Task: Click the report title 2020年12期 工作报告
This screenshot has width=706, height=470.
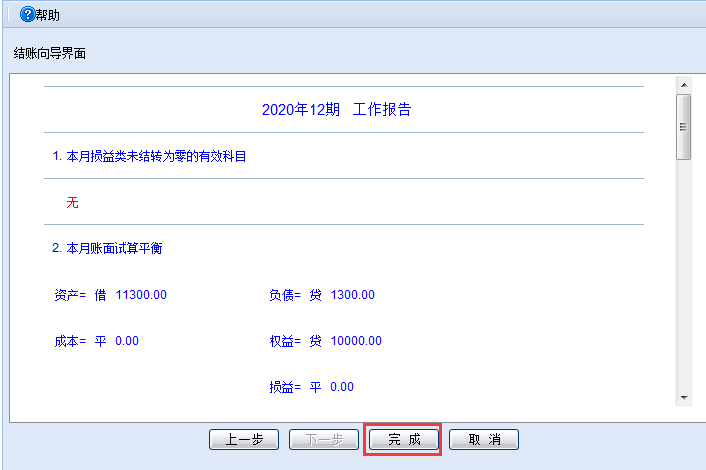Action: click(336, 109)
